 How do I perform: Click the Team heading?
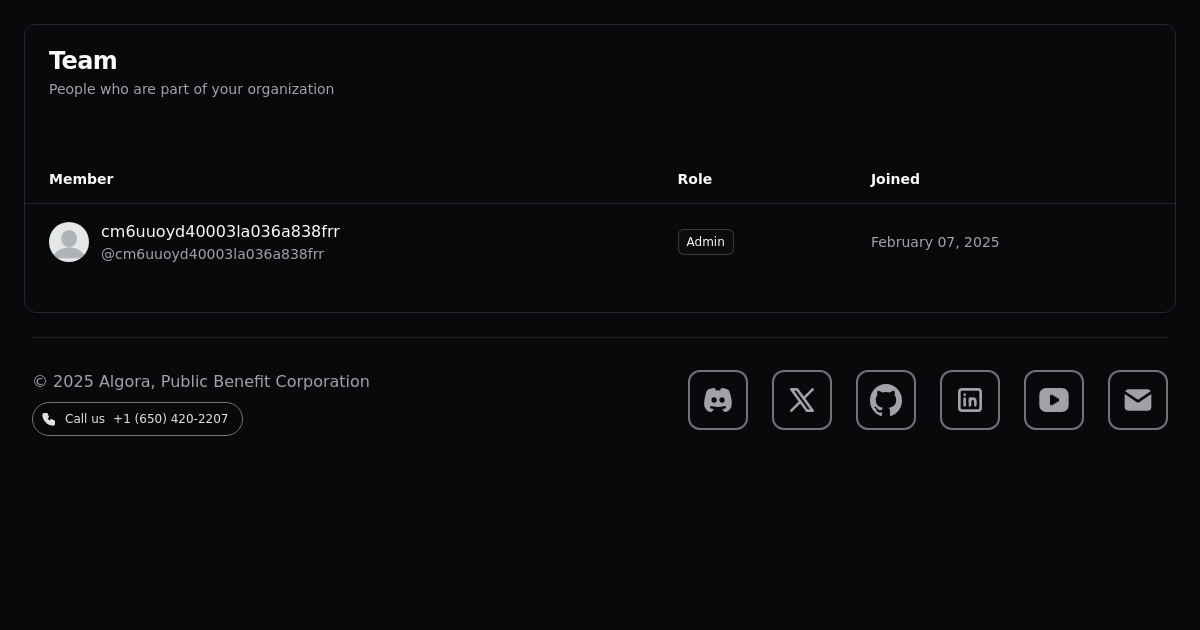(x=83, y=61)
